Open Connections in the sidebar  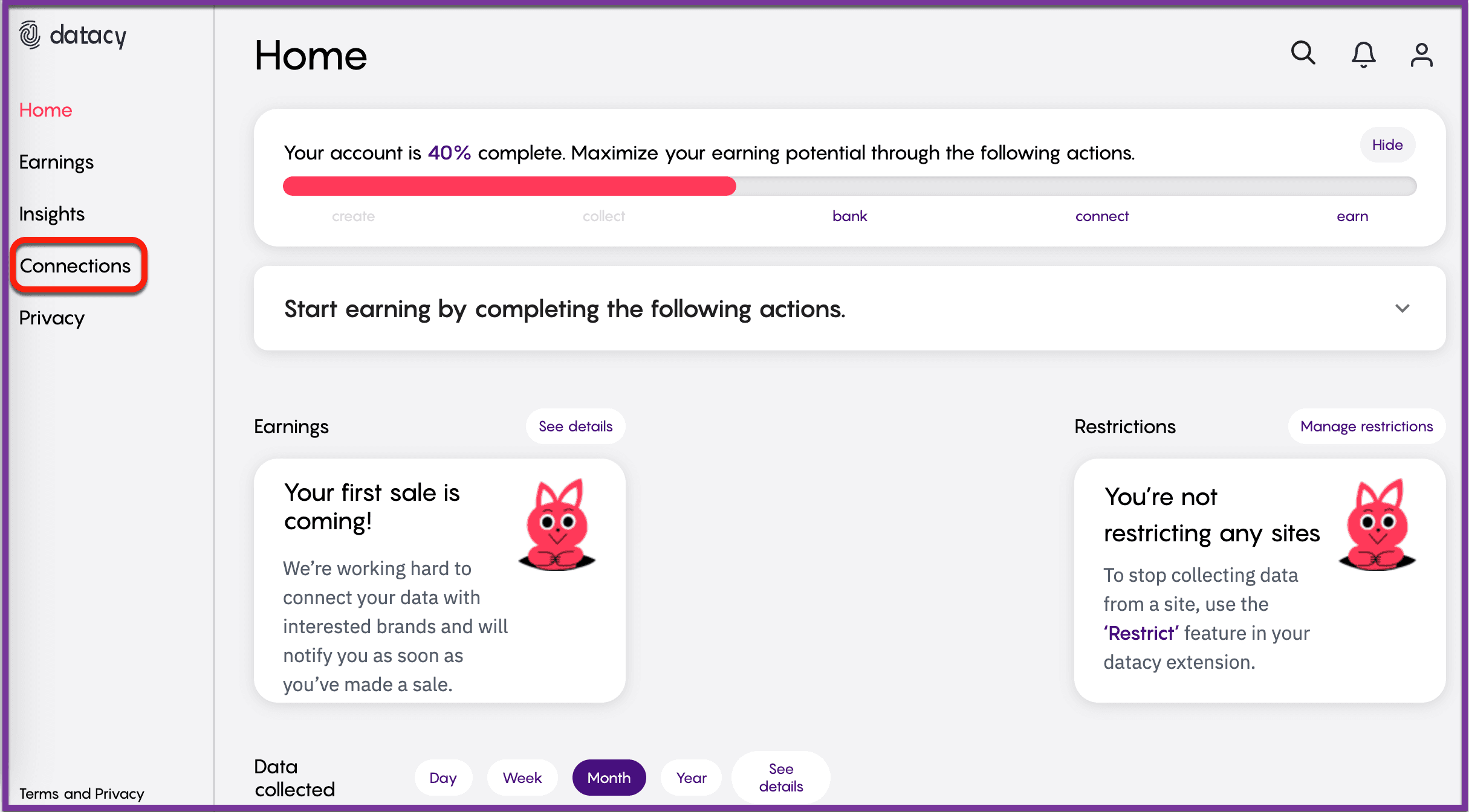(x=76, y=266)
